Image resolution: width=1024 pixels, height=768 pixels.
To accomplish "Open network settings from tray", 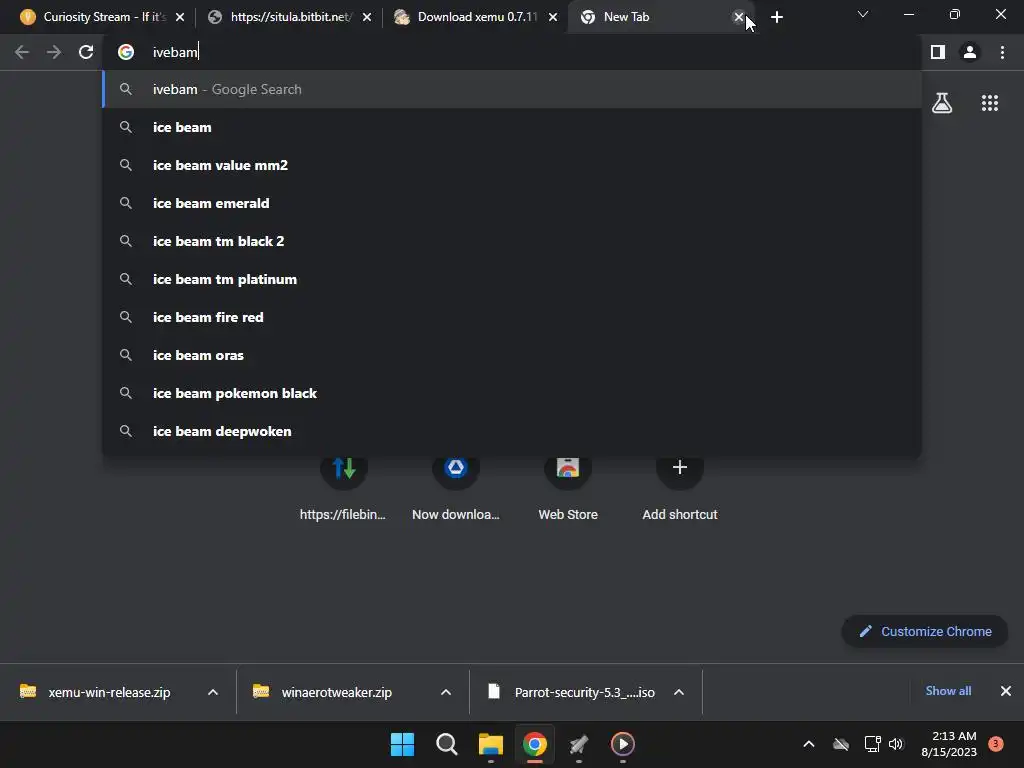I will [x=872, y=744].
